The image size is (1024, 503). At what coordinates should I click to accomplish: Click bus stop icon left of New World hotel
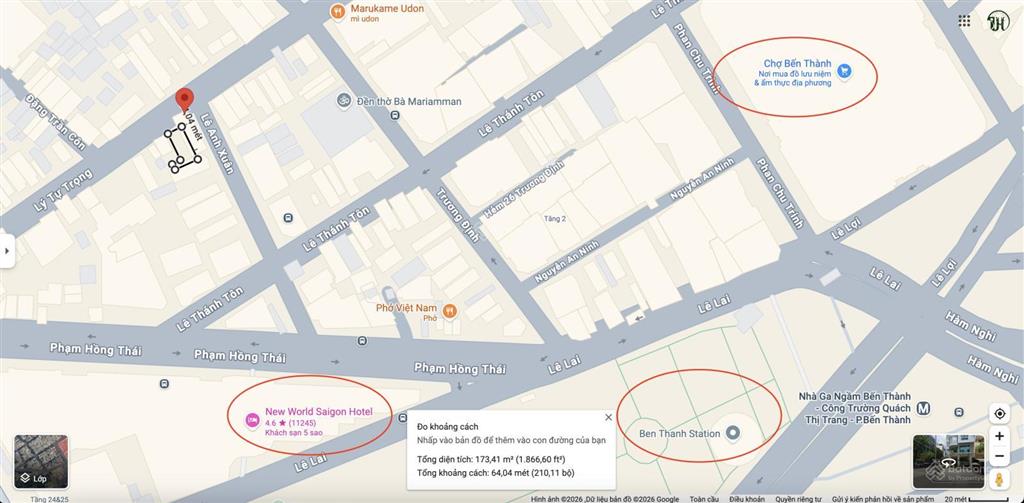click(x=164, y=383)
